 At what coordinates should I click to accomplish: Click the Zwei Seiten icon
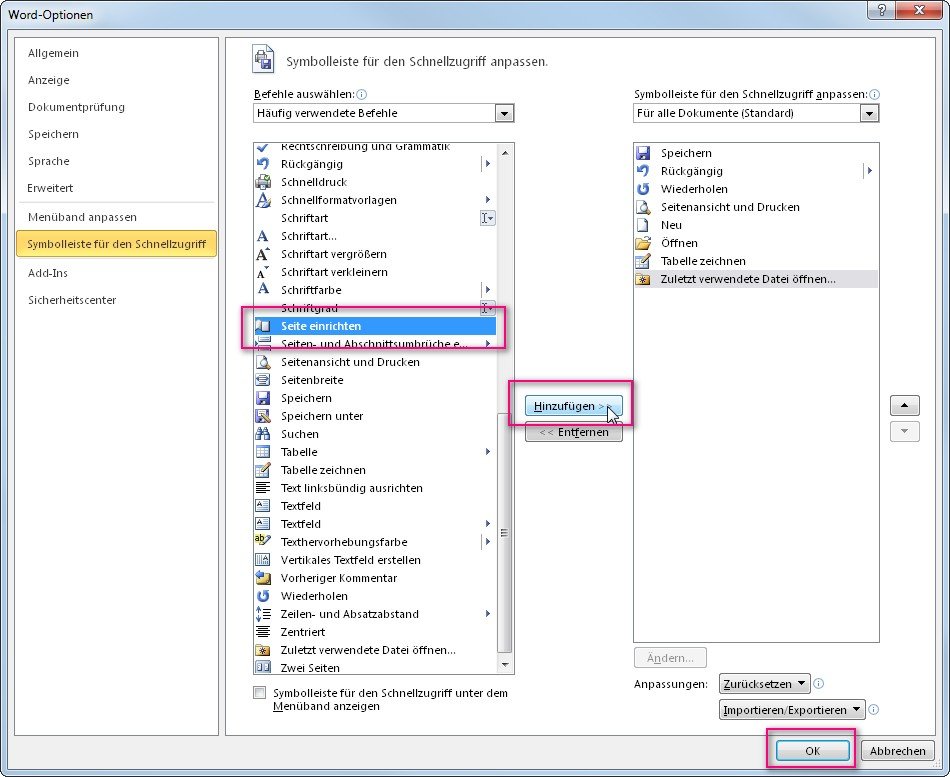point(263,668)
